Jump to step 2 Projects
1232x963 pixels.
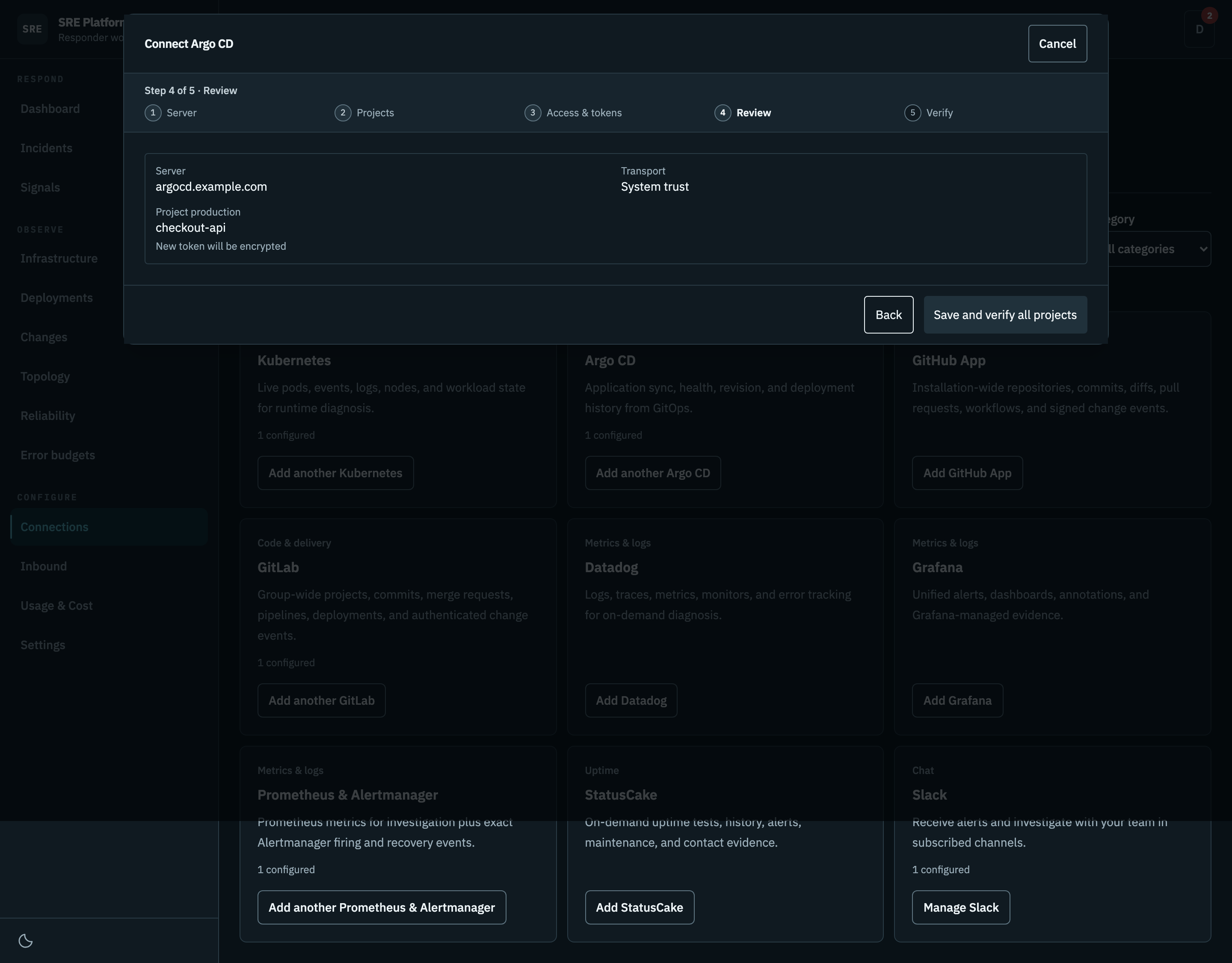(364, 113)
